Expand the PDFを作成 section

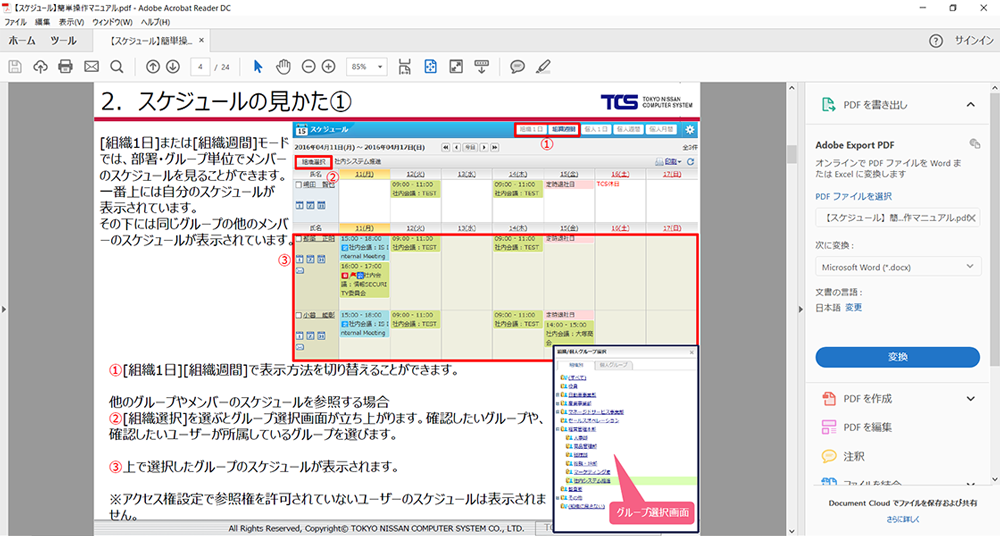point(969,399)
